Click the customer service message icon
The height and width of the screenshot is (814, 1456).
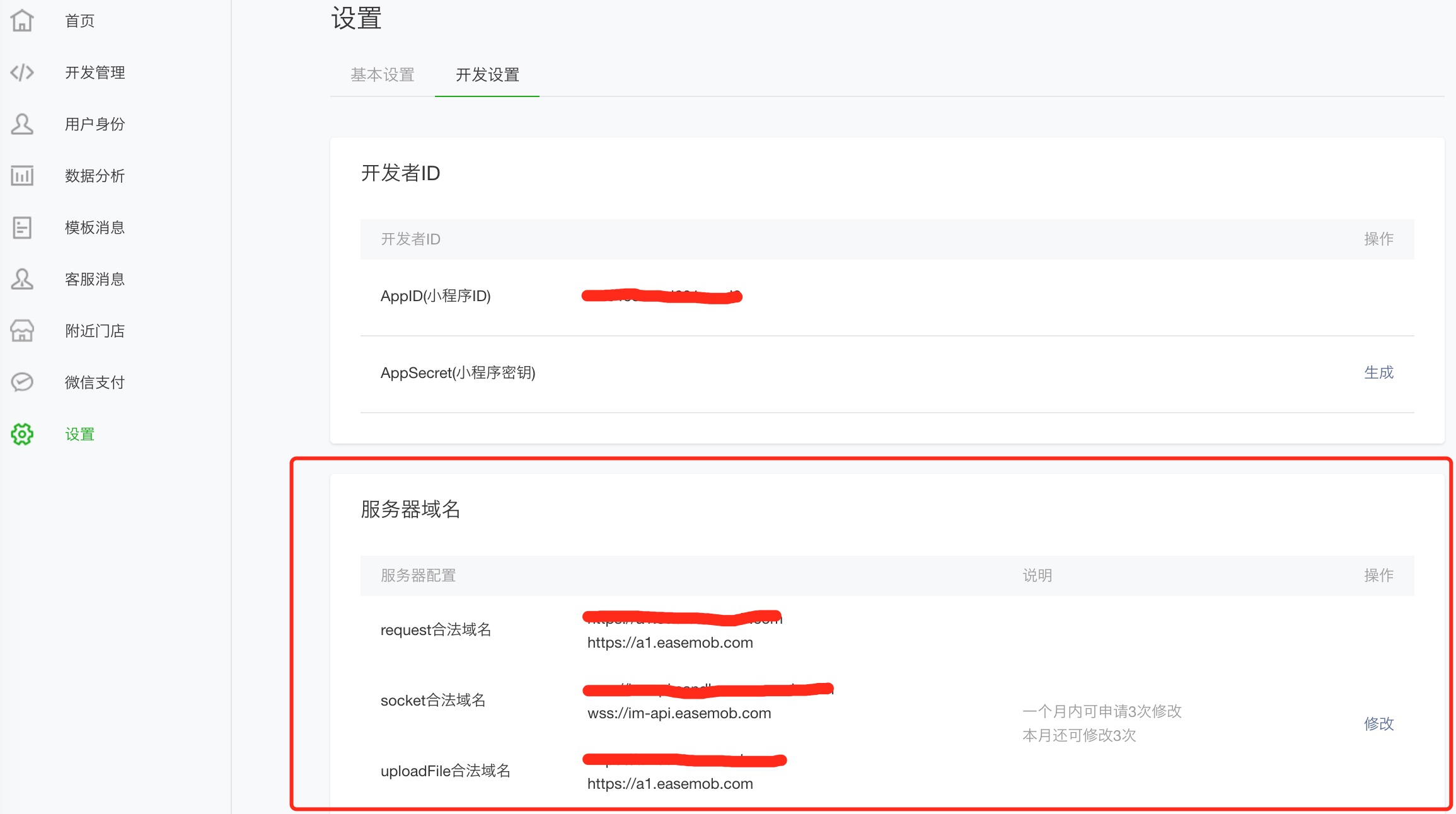pos(22,279)
